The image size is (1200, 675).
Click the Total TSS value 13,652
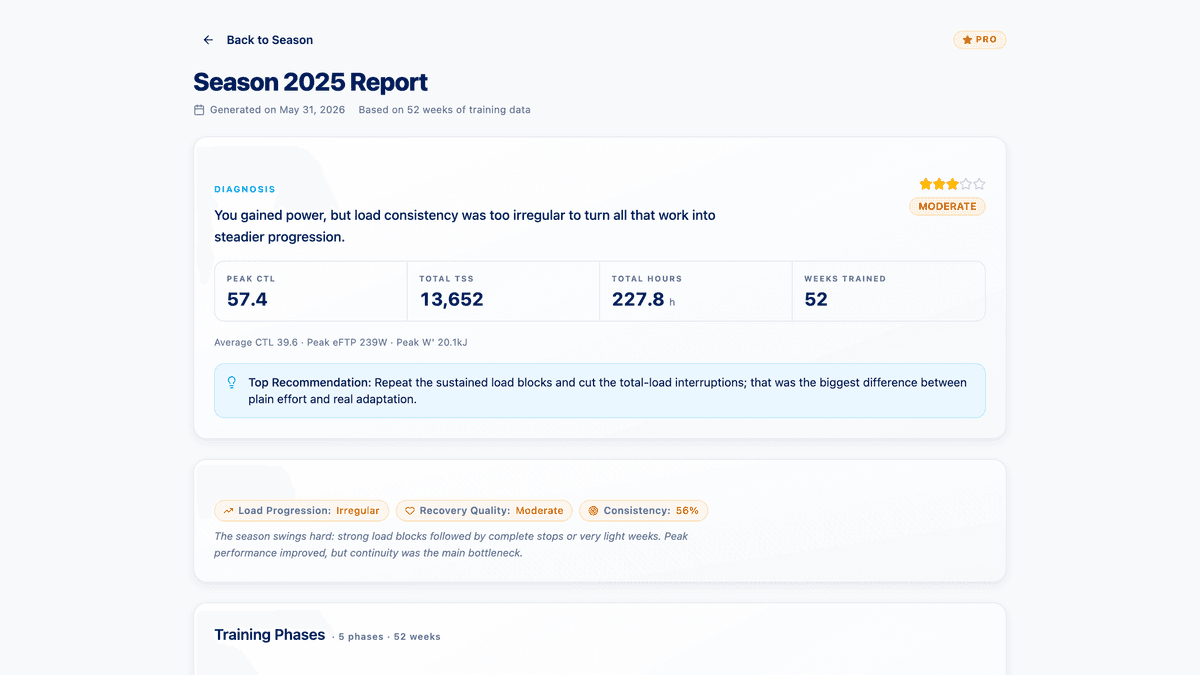coord(452,299)
